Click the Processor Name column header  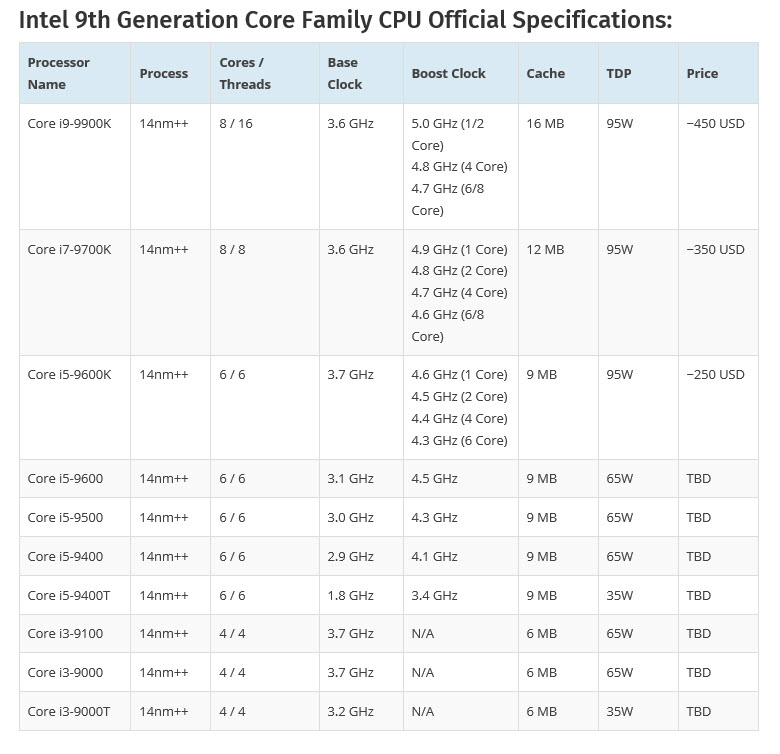coord(59,73)
